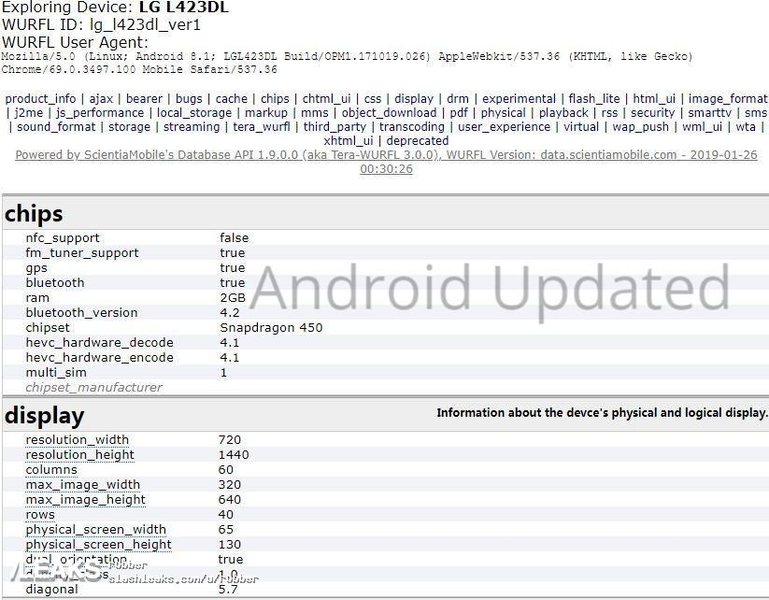This screenshot has height=600, width=769.
Task: Click the experimental link
Action: pos(519,99)
